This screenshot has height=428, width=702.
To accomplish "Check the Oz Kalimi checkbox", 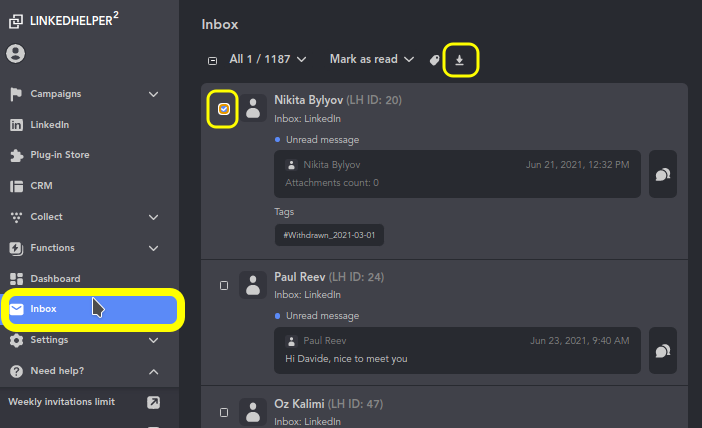I will pyautogui.click(x=224, y=412).
